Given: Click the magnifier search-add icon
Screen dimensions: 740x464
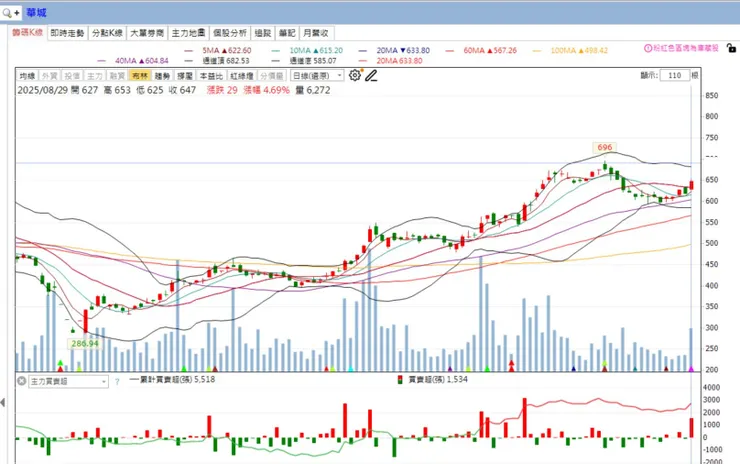Looking at the screenshot, I should (10, 13).
